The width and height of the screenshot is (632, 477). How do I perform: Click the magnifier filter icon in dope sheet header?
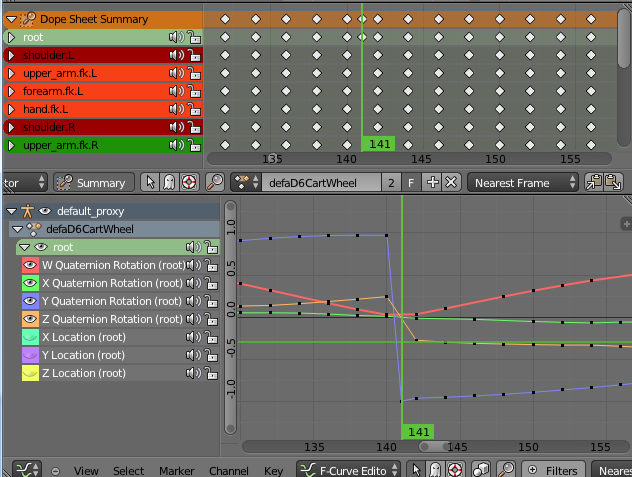point(214,182)
